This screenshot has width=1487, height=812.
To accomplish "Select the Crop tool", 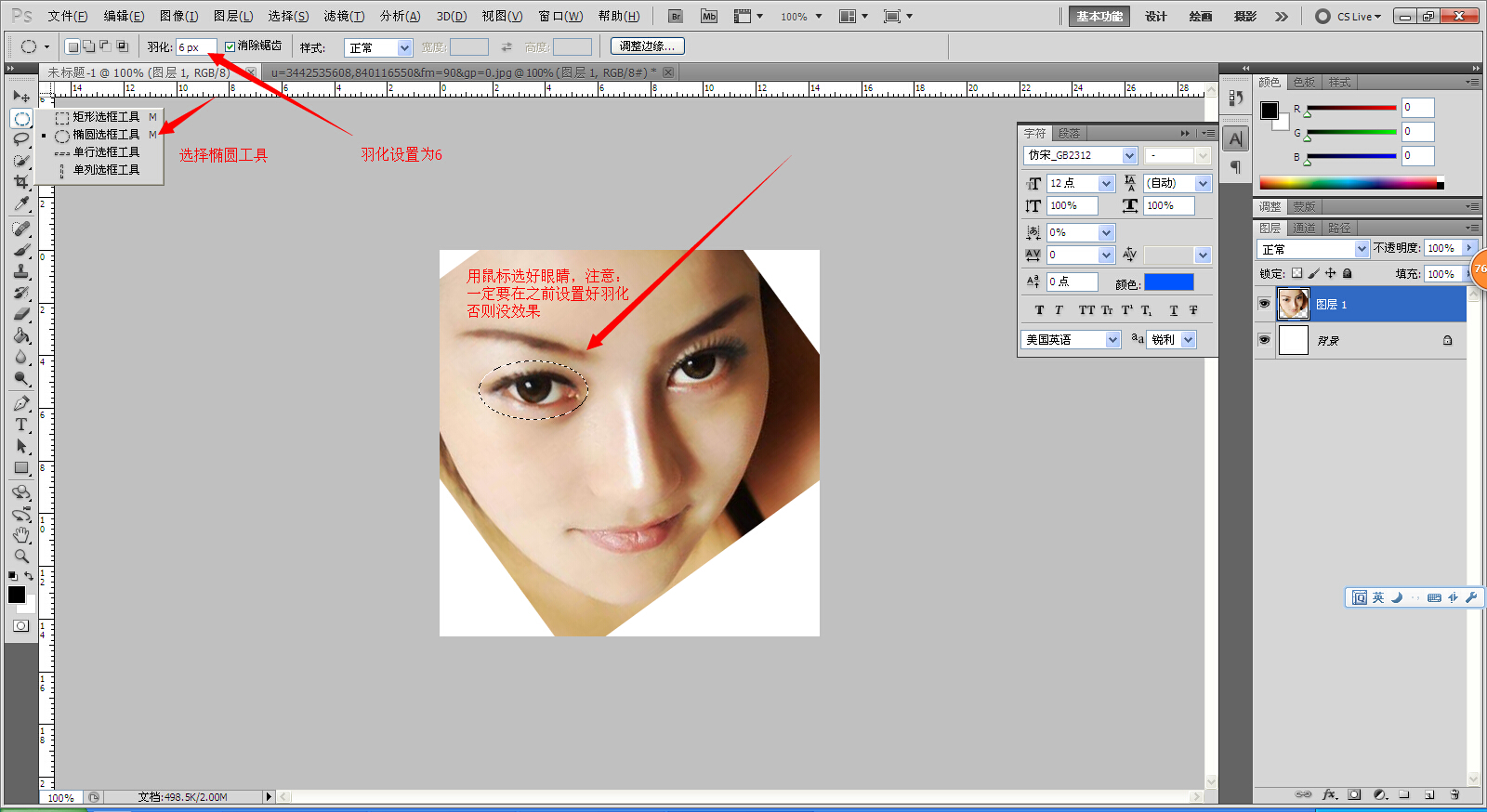I will tap(21, 182).
